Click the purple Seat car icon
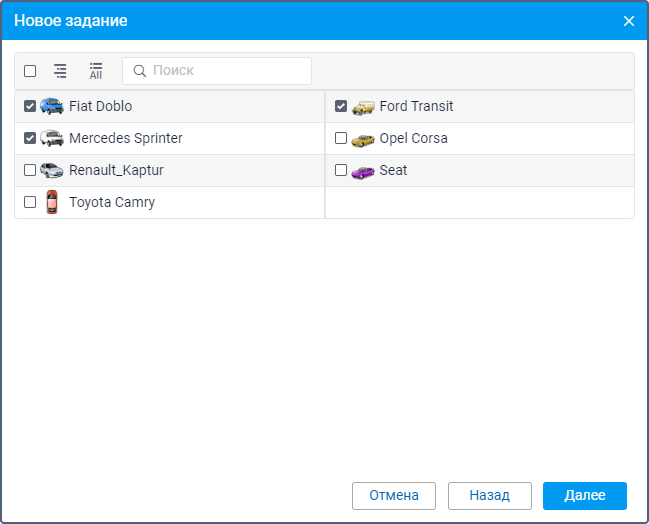The width and height of the screenshot is (649, 524). pos(362,170)
